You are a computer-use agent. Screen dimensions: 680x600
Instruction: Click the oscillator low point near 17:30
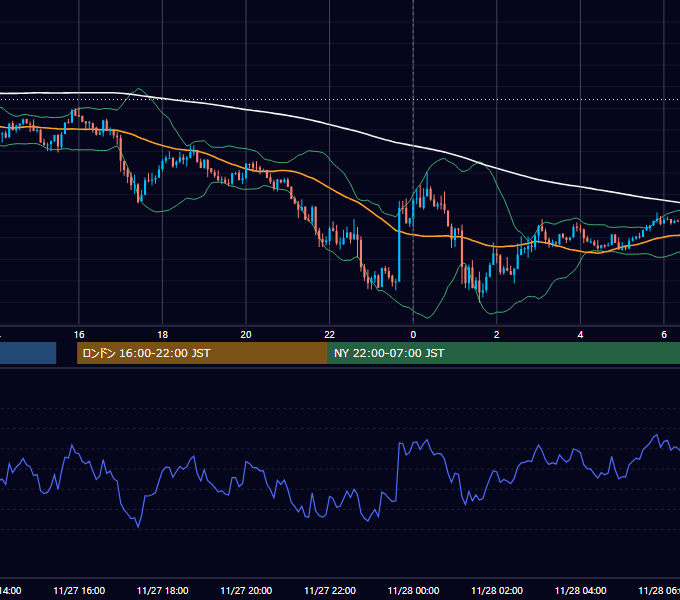click(138, 526)
